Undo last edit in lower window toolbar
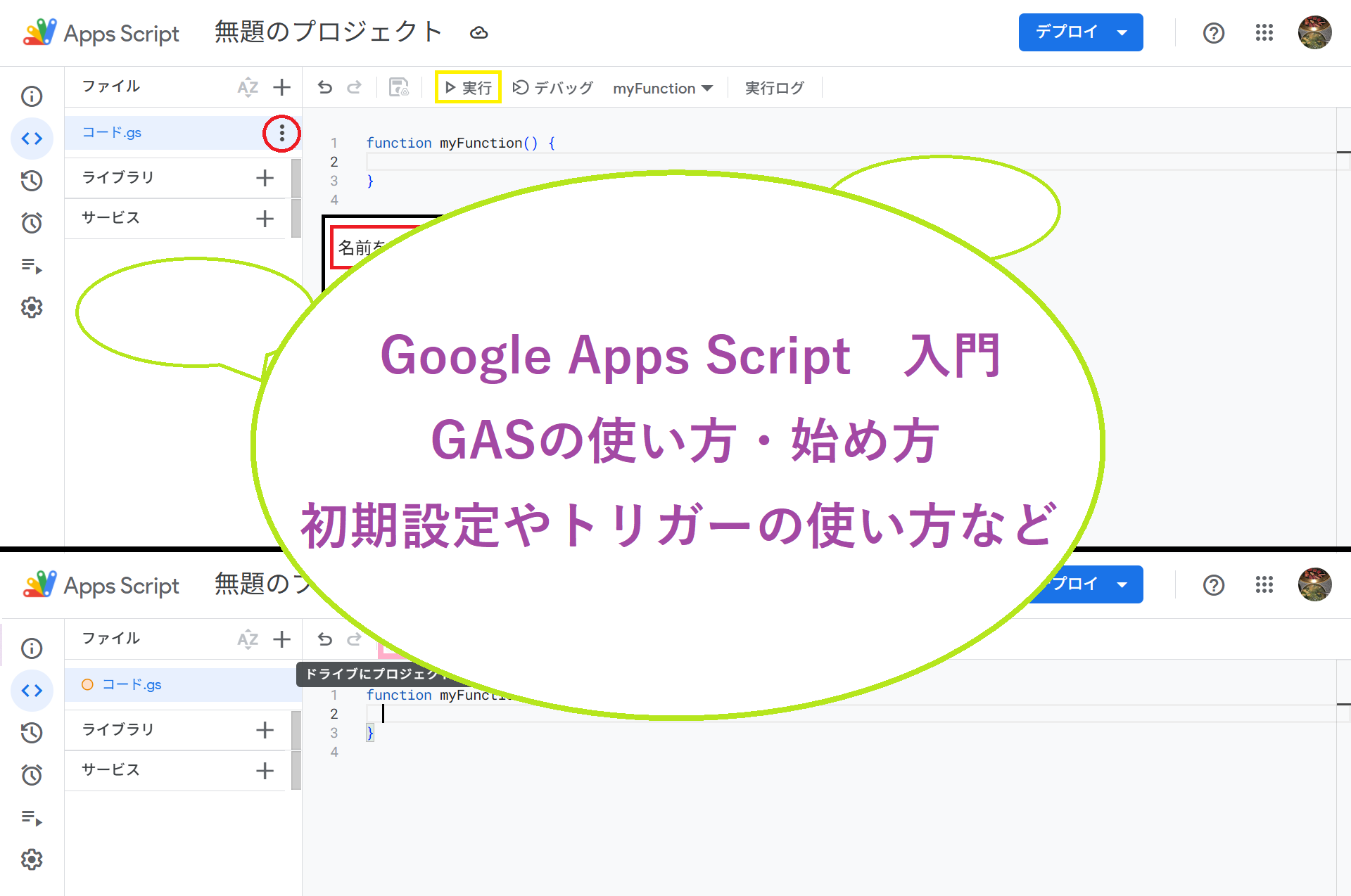Viewport: 1351px width, 896px height. tap(324, 639)
